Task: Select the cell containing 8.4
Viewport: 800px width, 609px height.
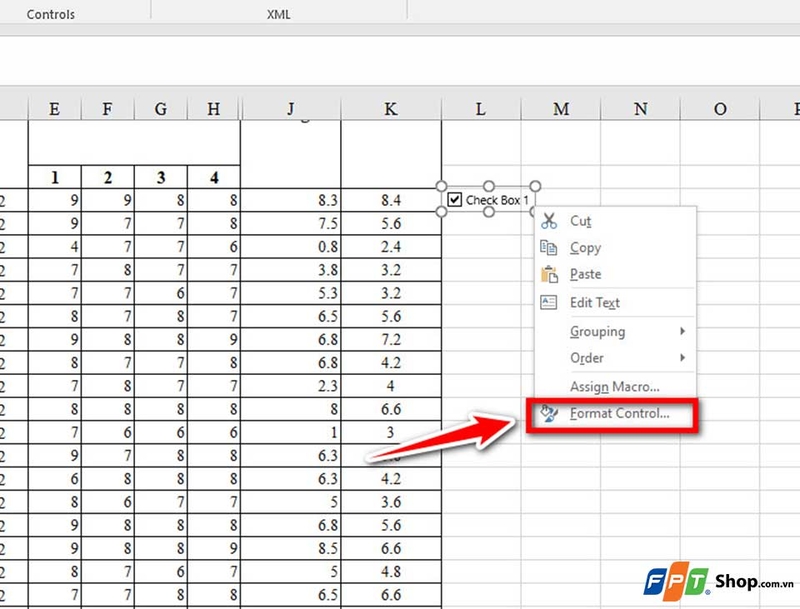Action: 390,199
